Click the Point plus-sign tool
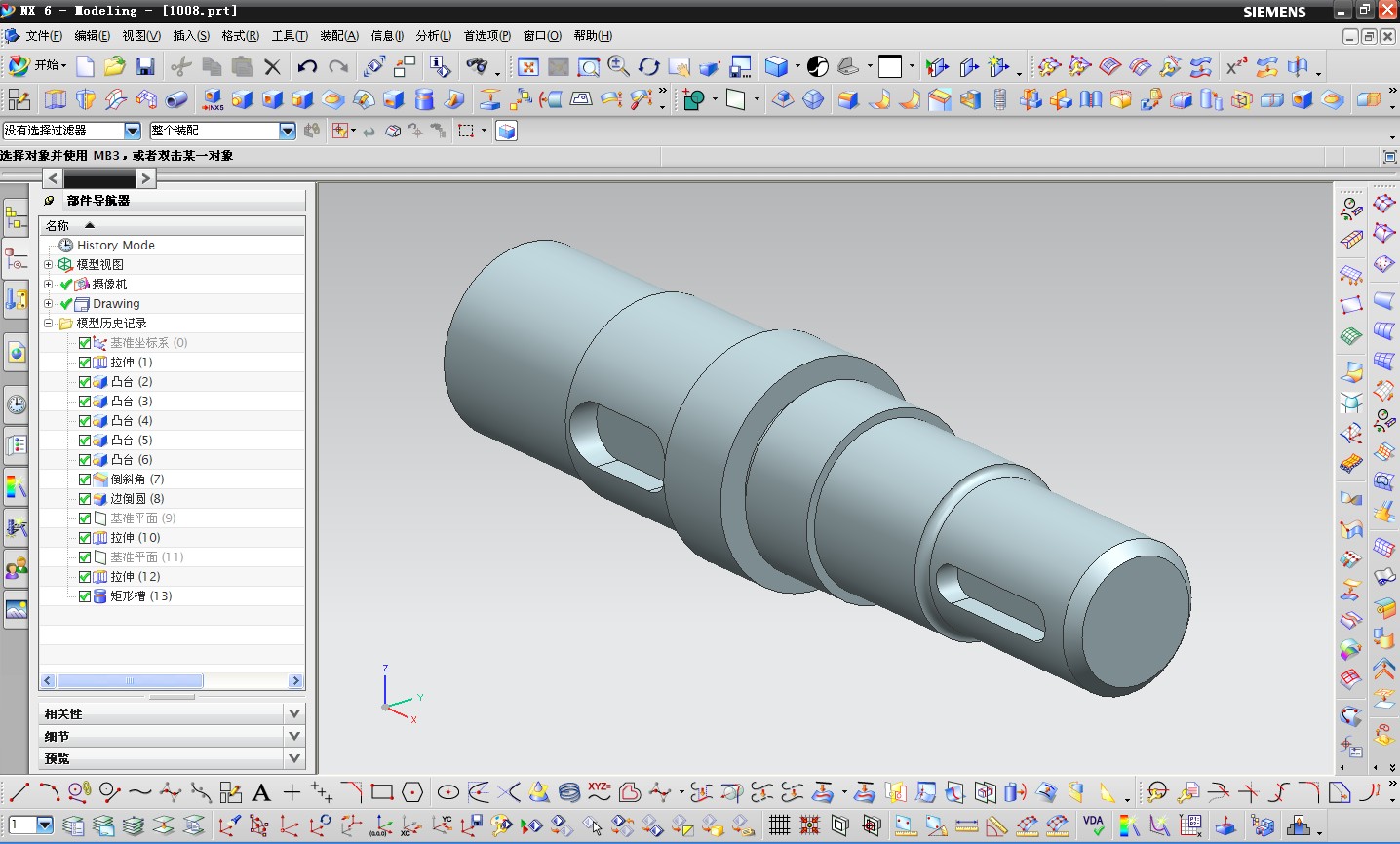The height and width of the screenshot is (844, 1400). 292,792
